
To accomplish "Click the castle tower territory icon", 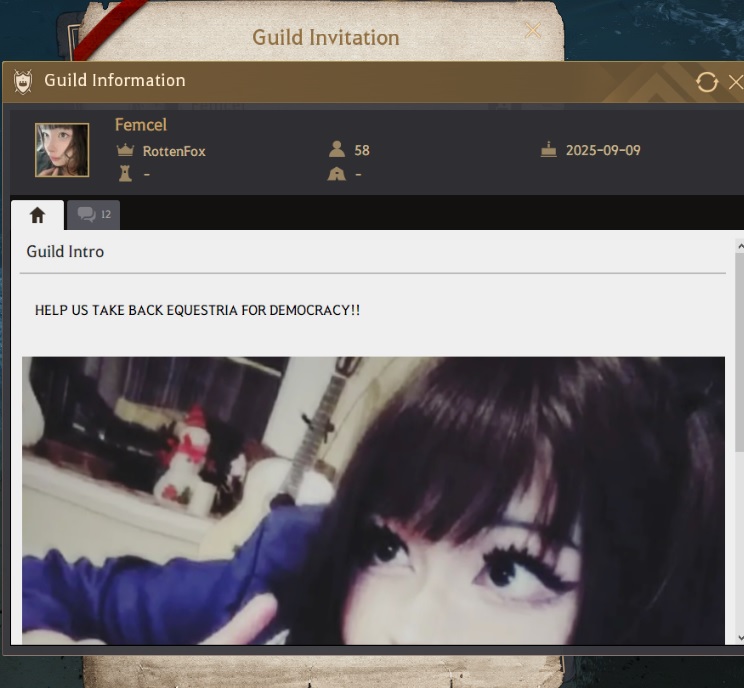I will (x=125, y=174).
